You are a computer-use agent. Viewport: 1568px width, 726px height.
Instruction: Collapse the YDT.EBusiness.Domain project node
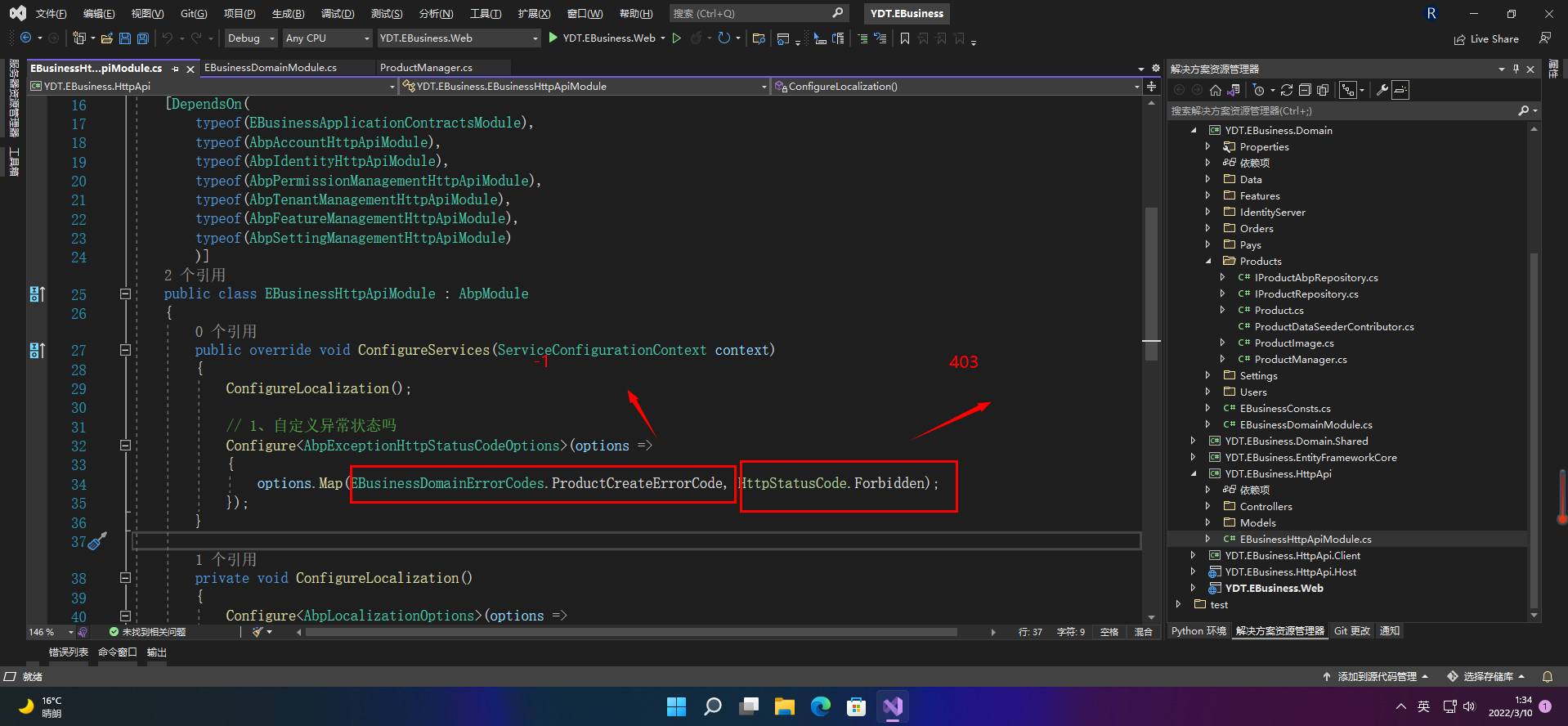tap(1194, 130)
